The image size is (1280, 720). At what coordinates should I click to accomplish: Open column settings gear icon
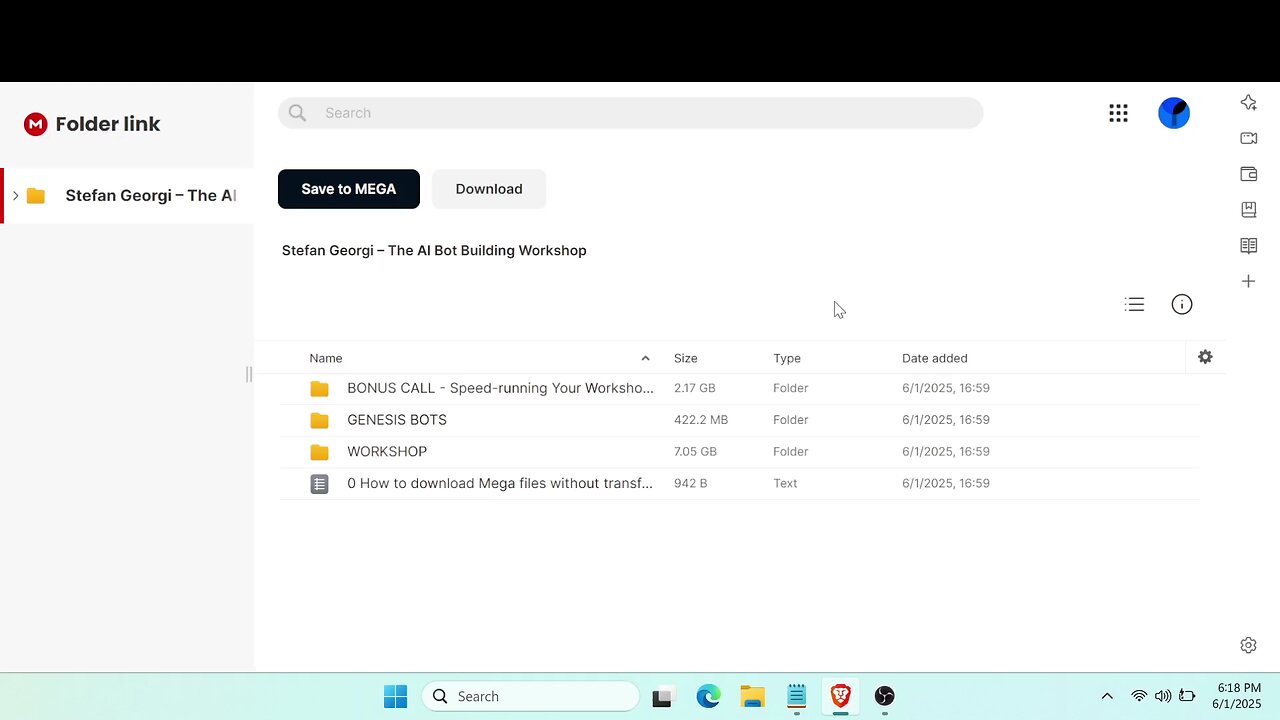(1205, 357)
